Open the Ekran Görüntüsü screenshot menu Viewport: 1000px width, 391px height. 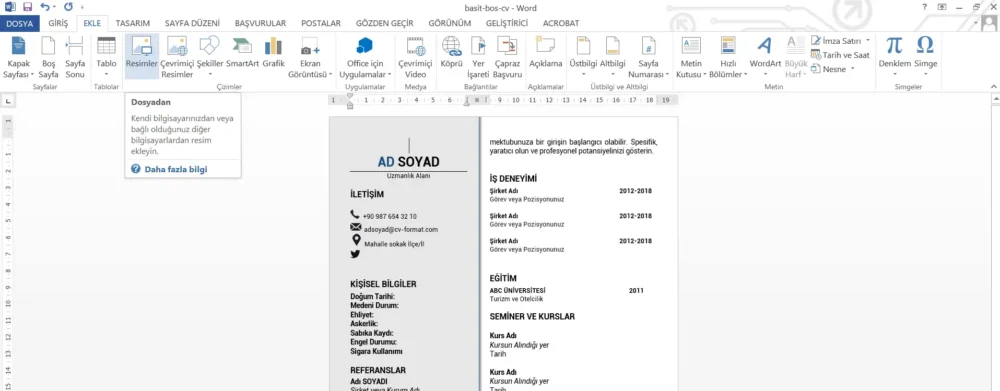pos(311,57)
